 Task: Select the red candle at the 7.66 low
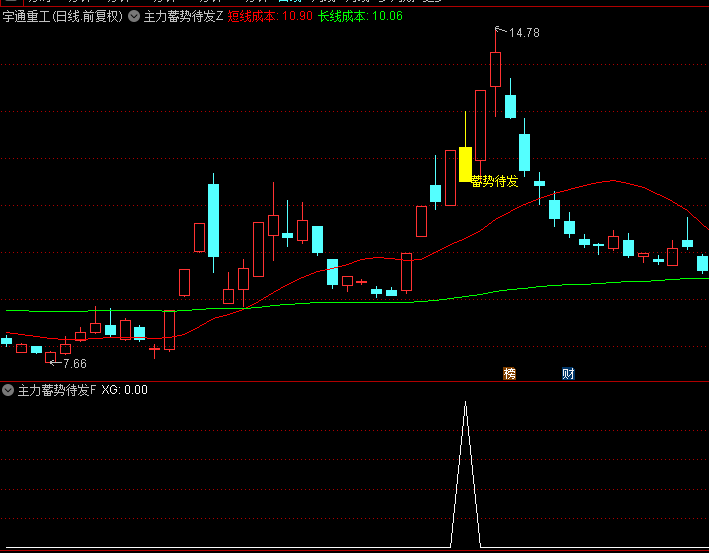(51, 357)
